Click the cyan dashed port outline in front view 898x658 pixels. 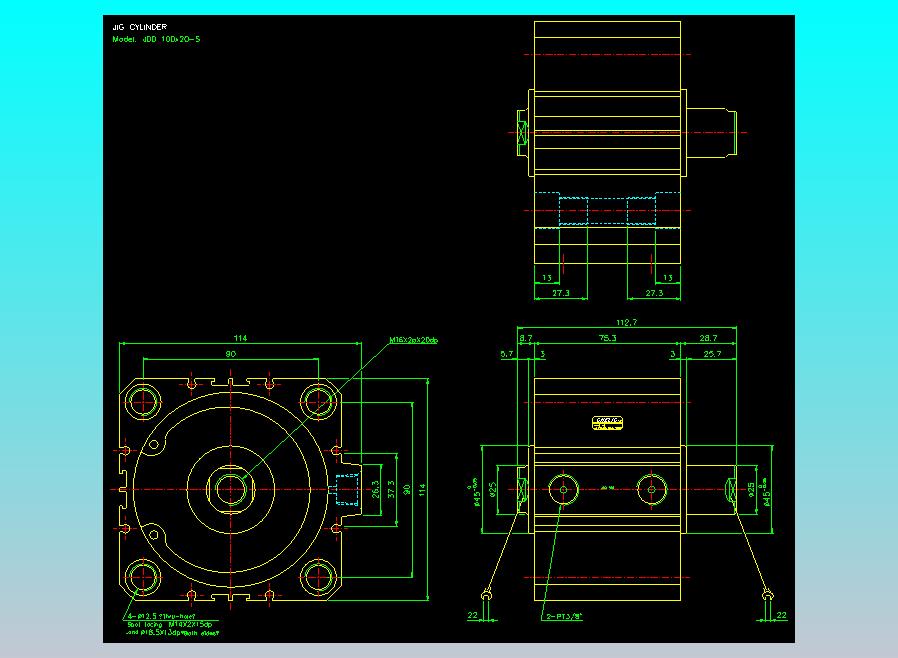click(x=346, y=489)
